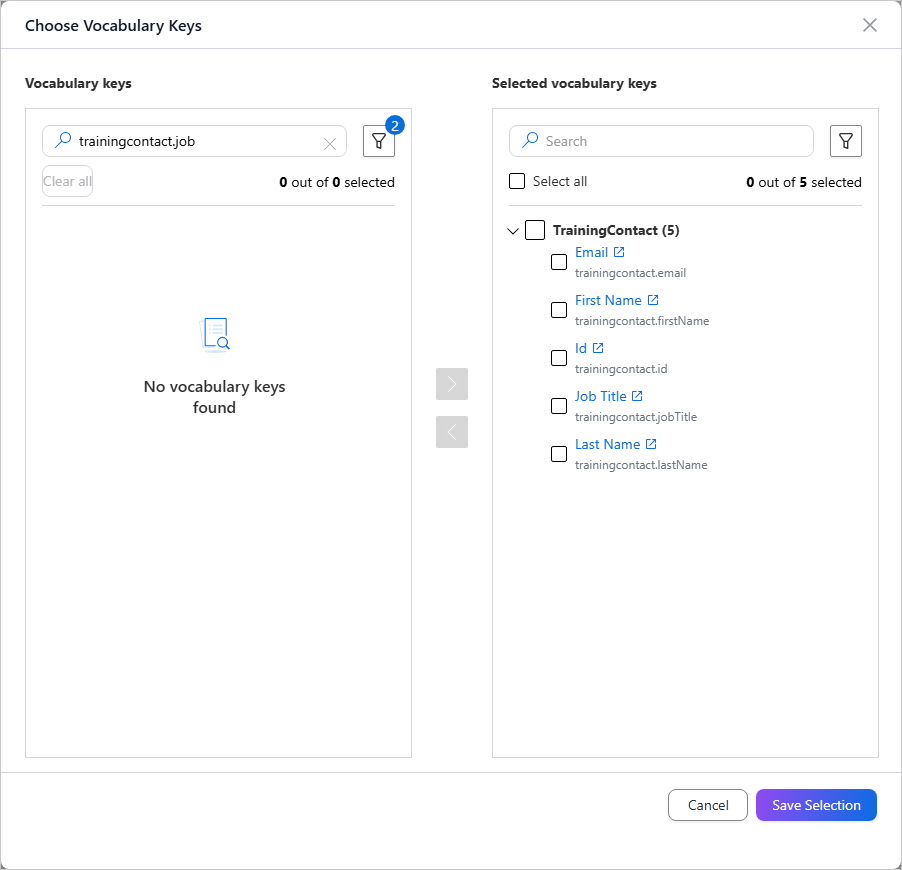Open Id key external link icon
This screenshot has height=870, width=902.
598,348
